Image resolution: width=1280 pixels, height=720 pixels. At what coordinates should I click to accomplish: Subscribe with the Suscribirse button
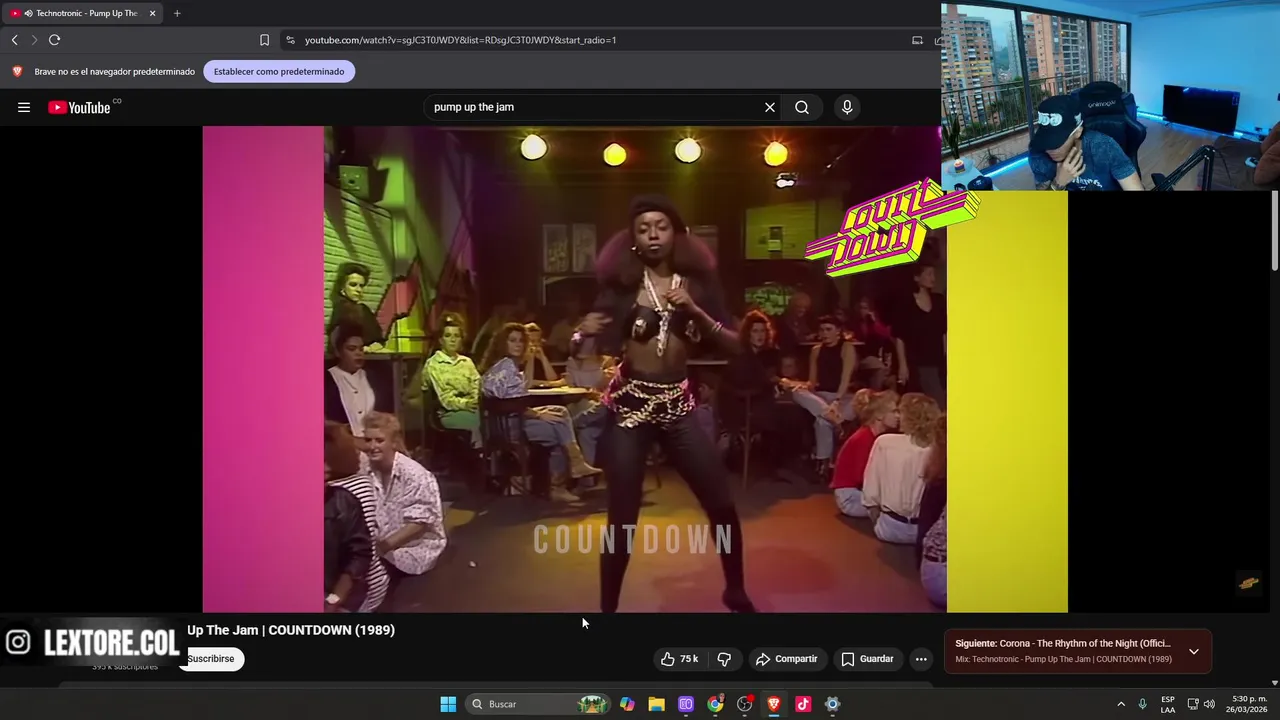[211, 659]
